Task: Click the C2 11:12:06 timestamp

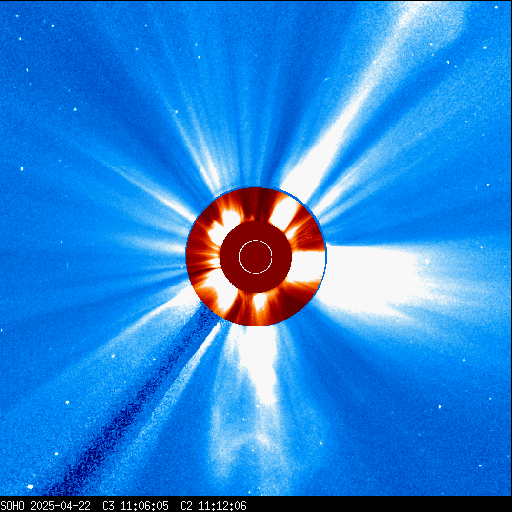Action: pyautogui.click(x=213, y=506)
